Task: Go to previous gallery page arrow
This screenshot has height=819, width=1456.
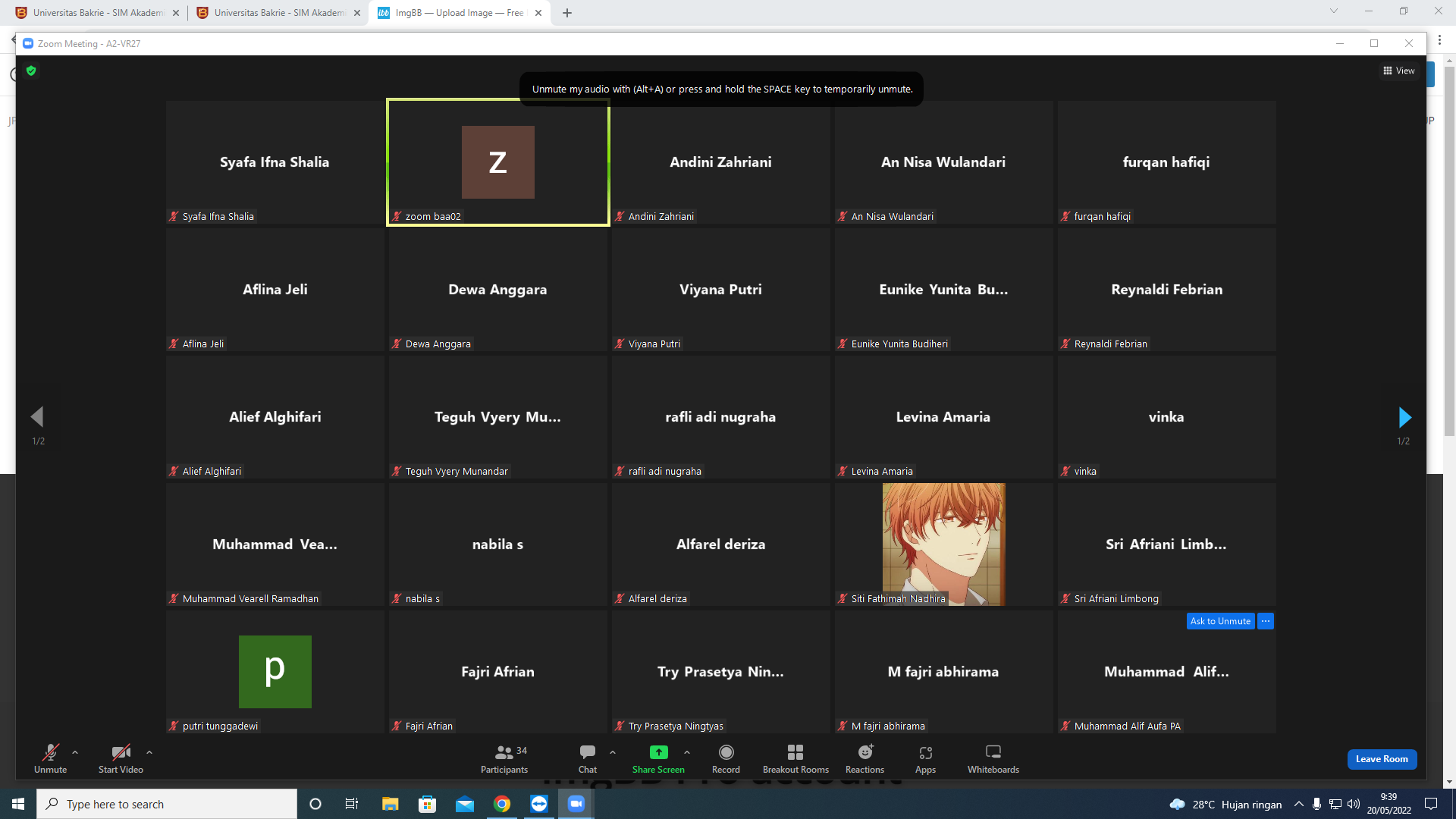Action: pos(37,416)
